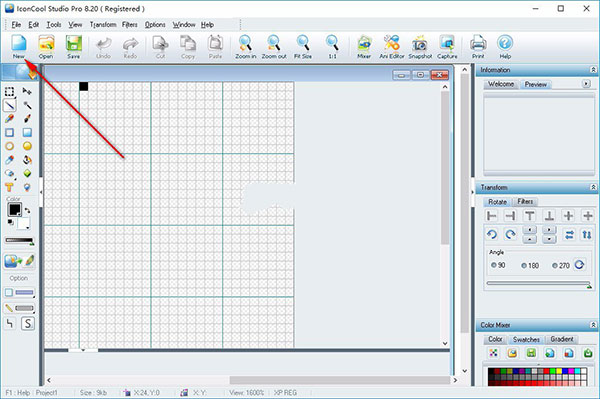Select the Brush tool
This screenshot has height=399, width=600.
coord(27,119)
